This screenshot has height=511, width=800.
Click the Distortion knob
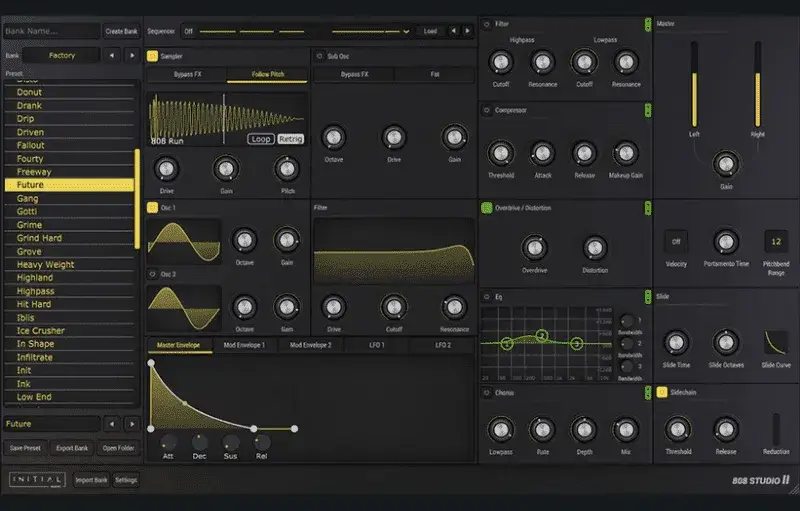pyautogui.click(x=595, y=248)
